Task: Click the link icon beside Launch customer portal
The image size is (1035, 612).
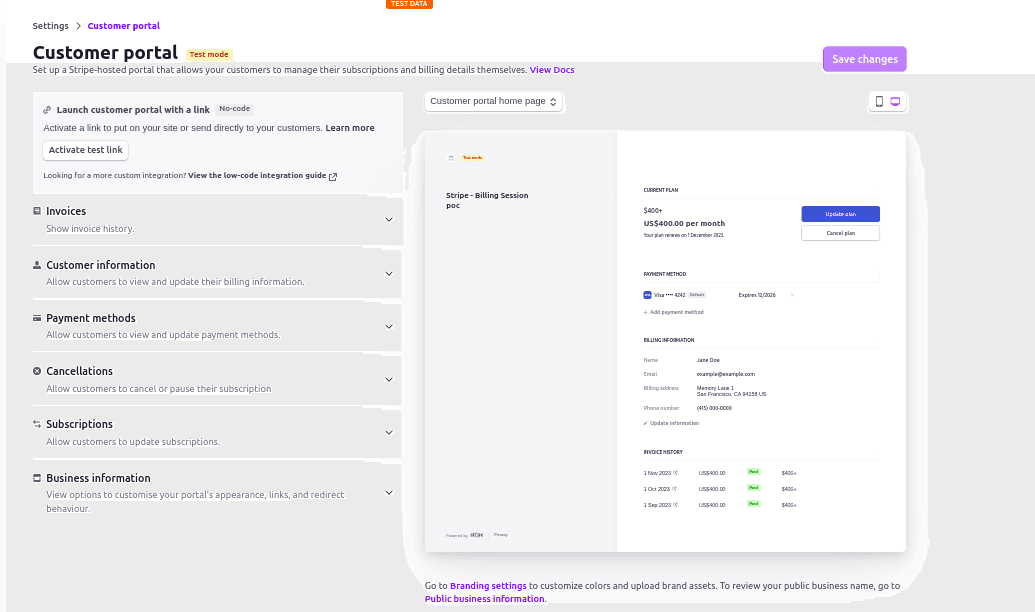Action: click(47, 110)
